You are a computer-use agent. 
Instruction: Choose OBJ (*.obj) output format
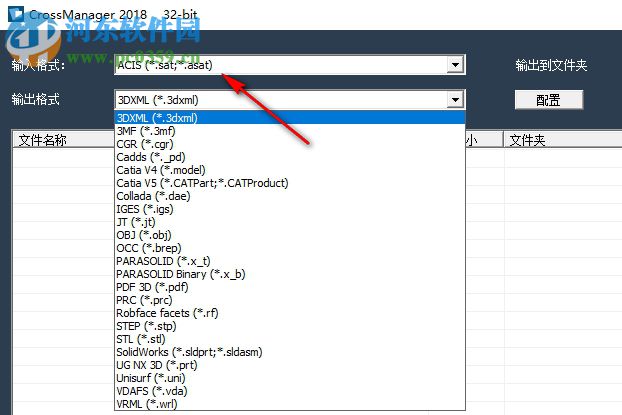(290, 235)
